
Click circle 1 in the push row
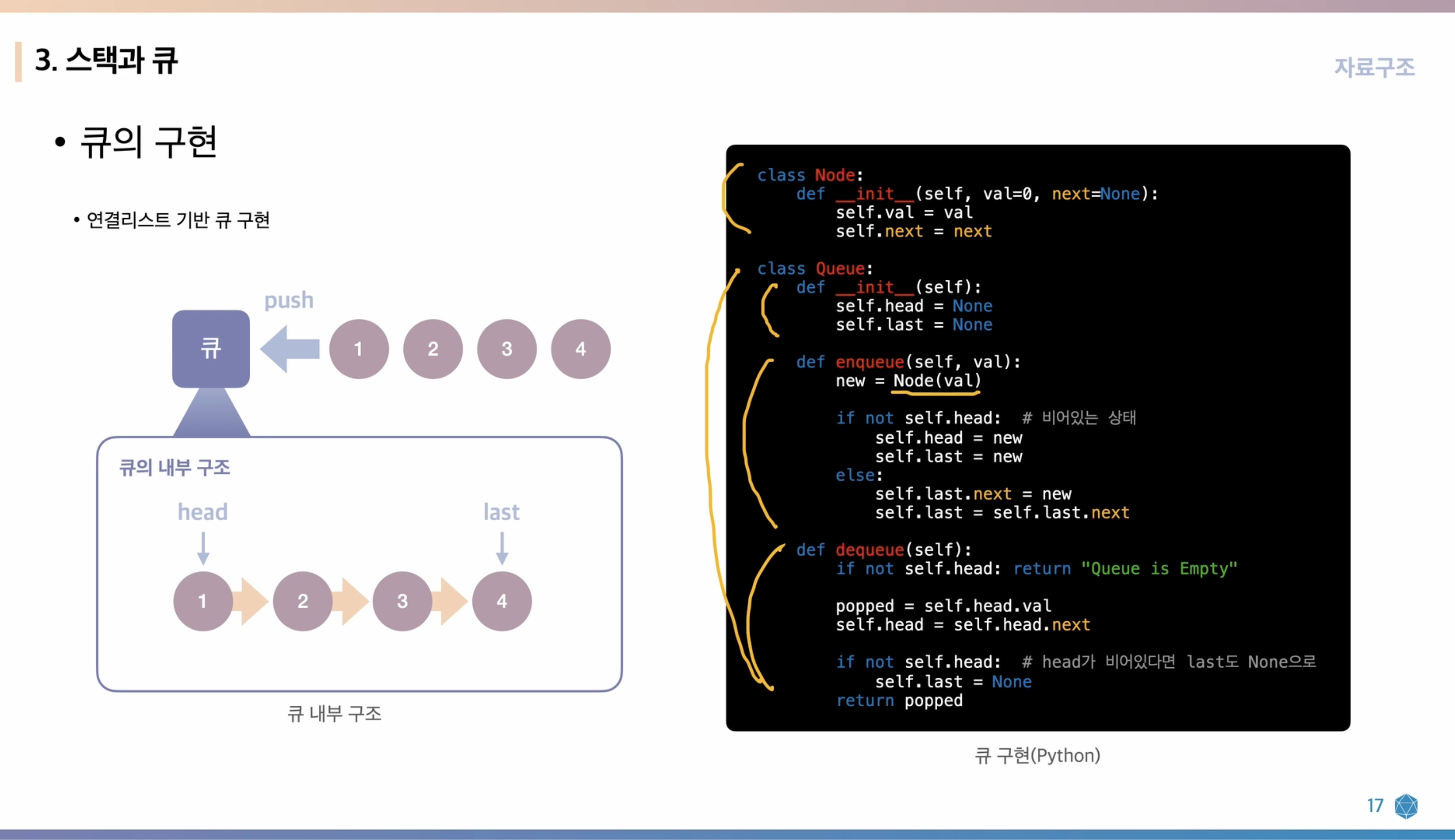tap(358, 348)
